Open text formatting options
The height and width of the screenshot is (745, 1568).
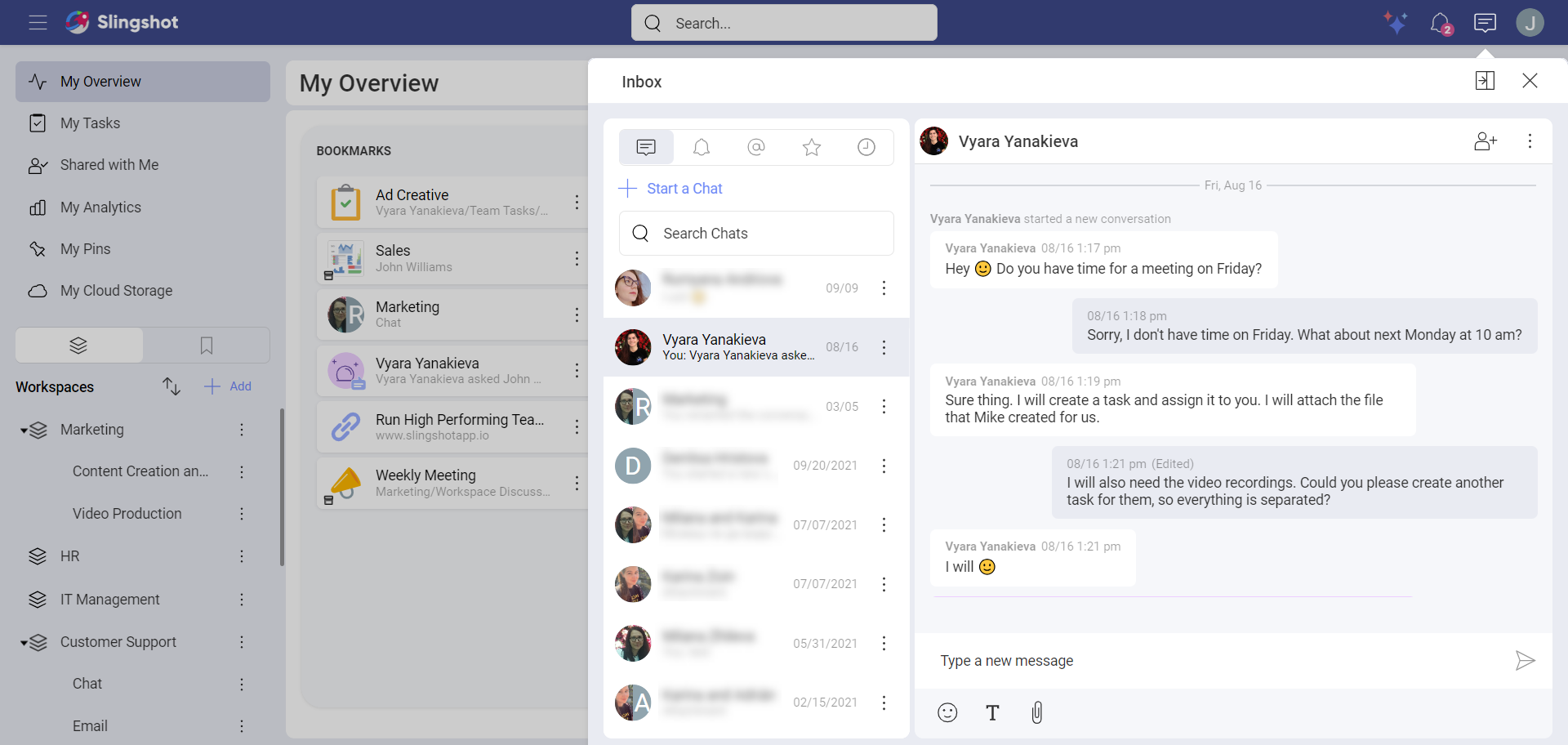point(992,712)
